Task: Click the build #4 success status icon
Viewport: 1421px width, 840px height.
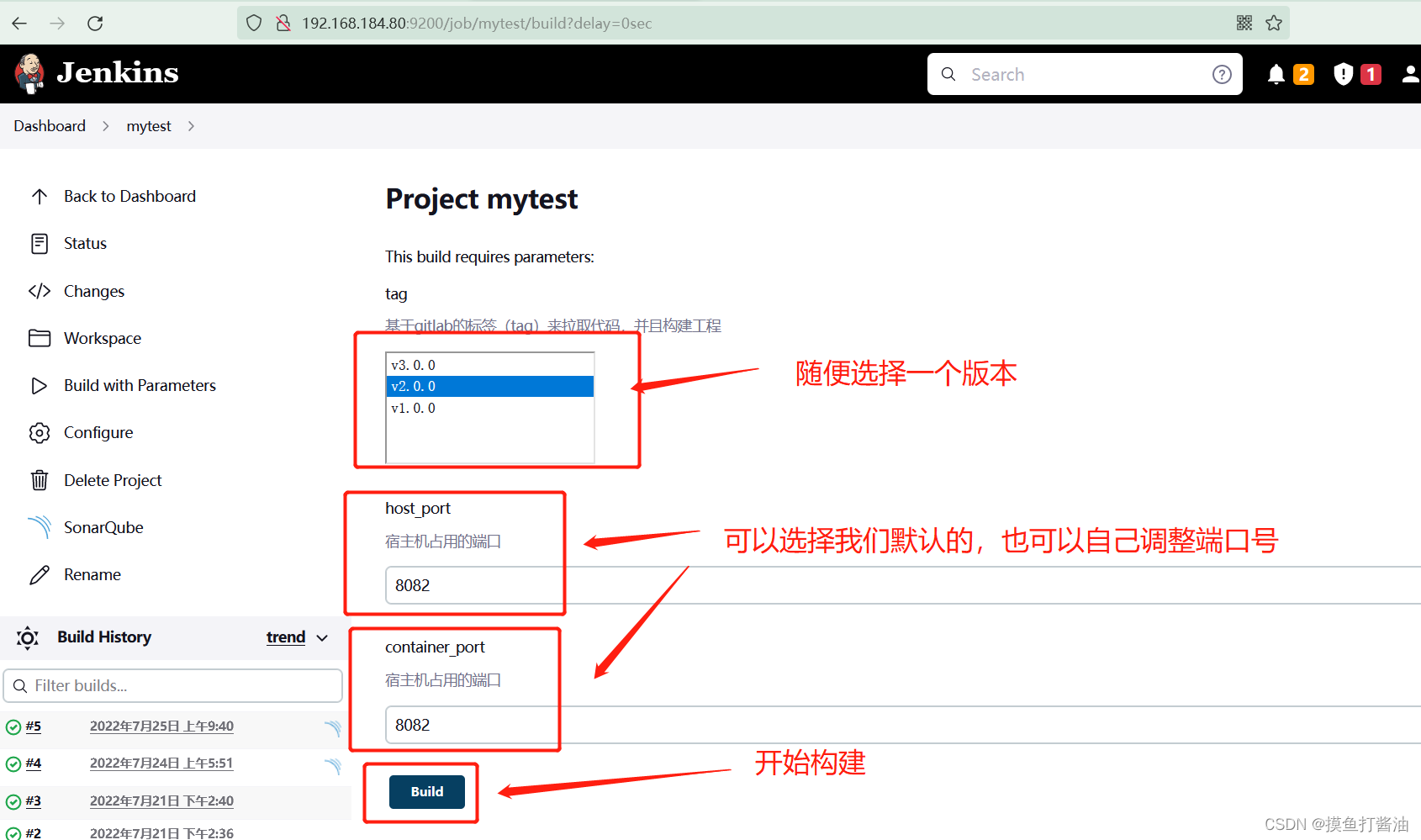Action: click(x=13, y=764)
